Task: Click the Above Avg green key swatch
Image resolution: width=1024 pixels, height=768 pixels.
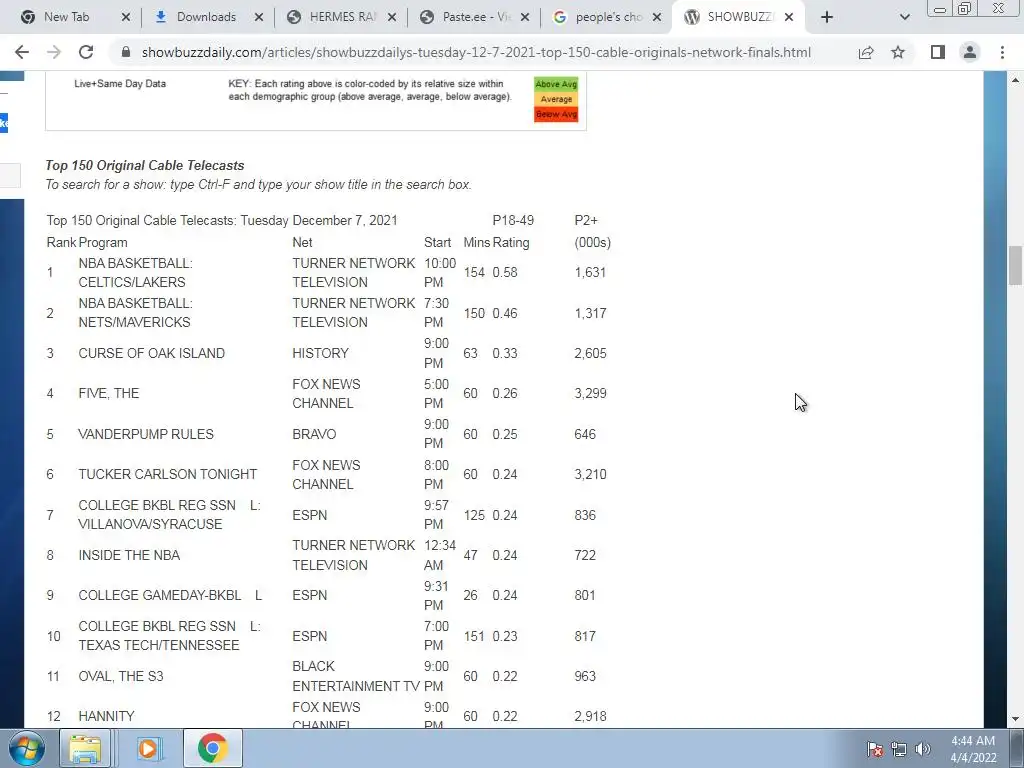Action: (x=556, y=84)
